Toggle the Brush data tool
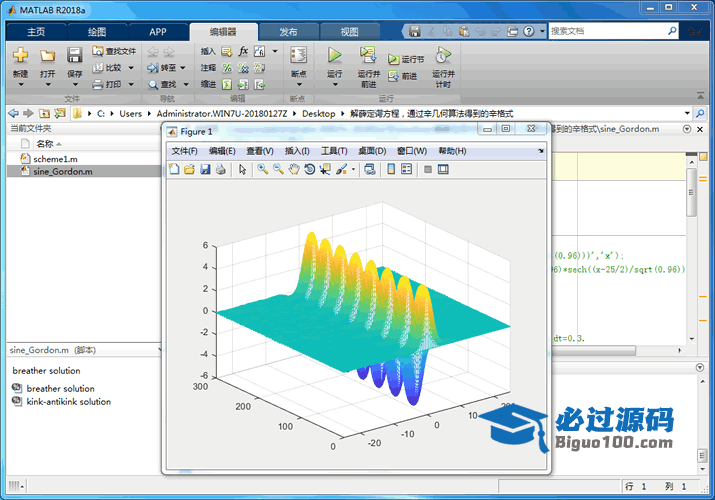 coord(341,169)
